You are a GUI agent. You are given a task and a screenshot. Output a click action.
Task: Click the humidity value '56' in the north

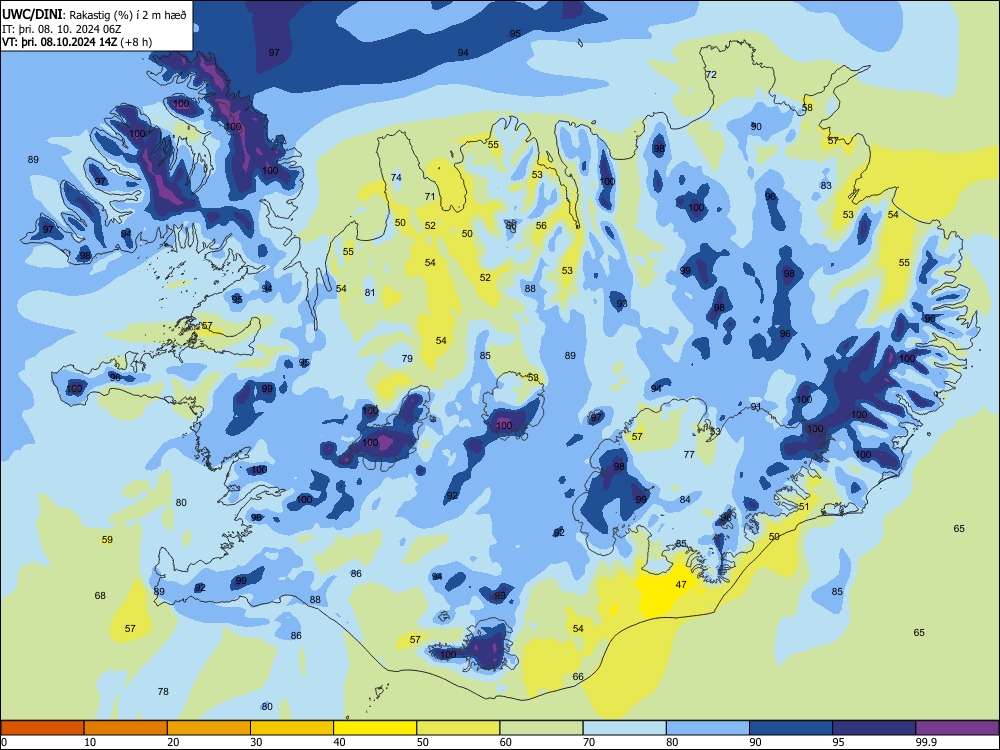click(541, 225)
